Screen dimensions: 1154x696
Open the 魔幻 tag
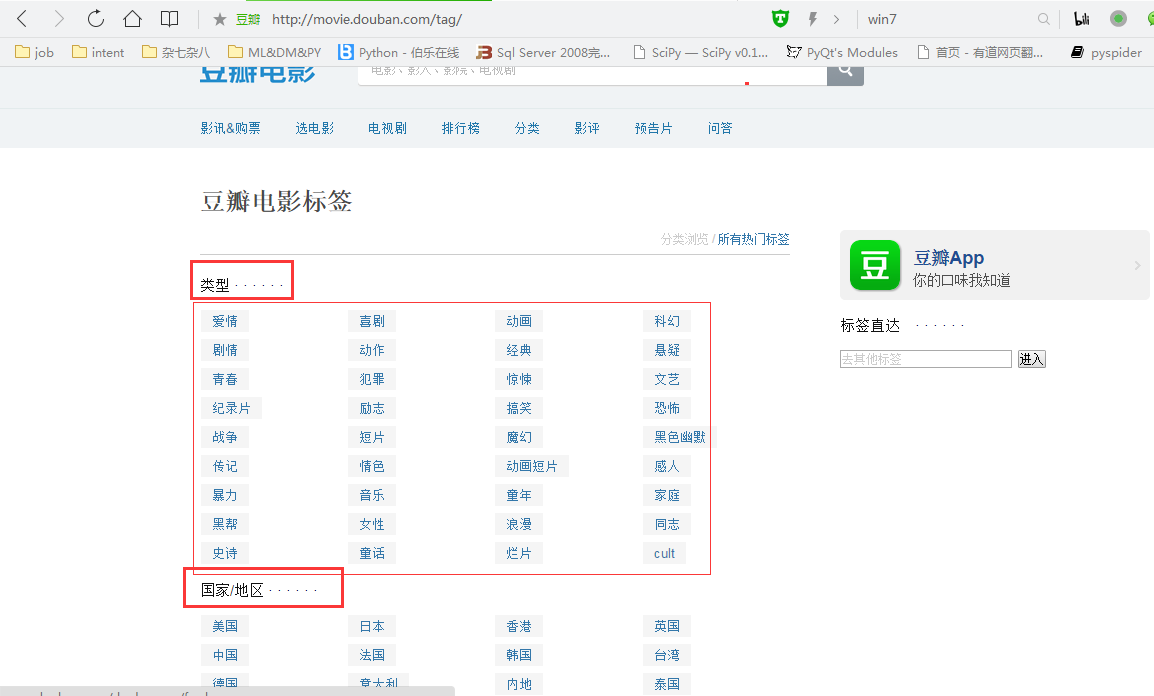point(519,437)
